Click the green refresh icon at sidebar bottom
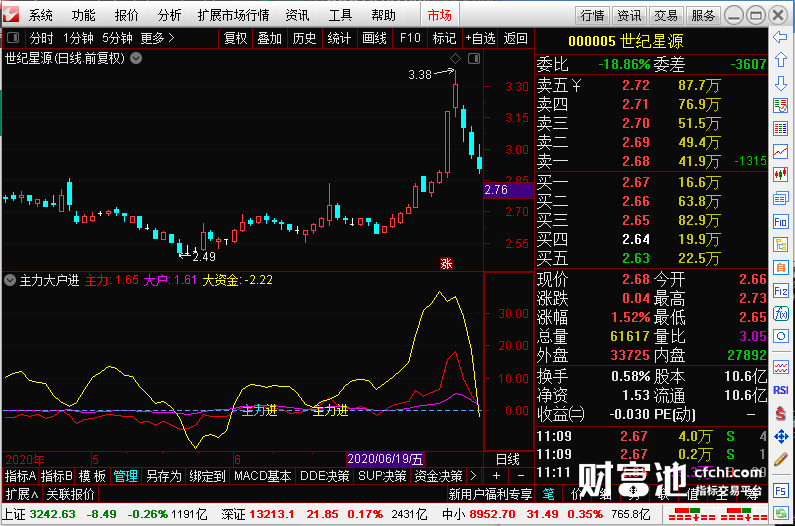Viewport: 795px width, 526px height. 780,513
